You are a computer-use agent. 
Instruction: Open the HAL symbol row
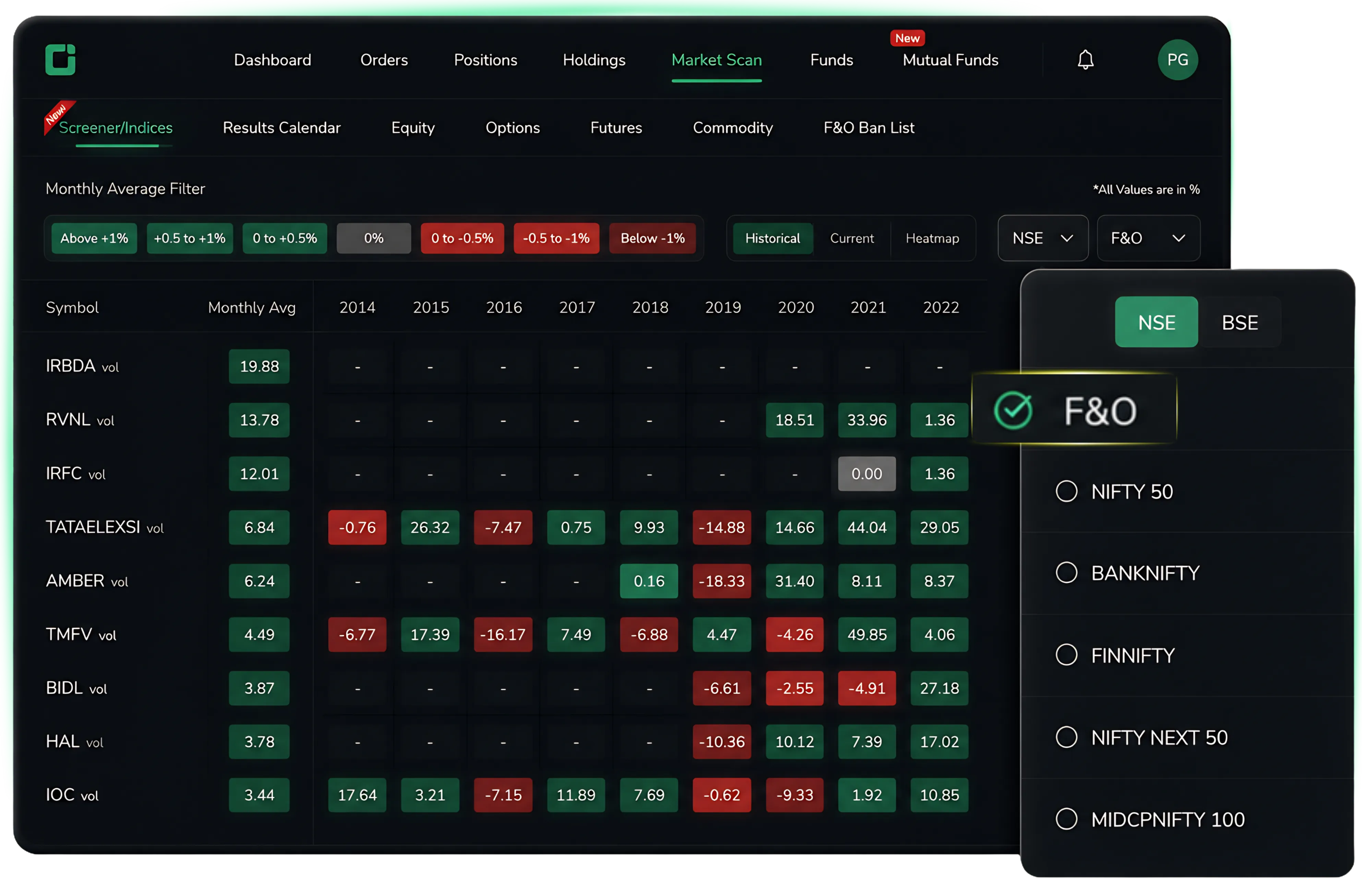point(74,741)
